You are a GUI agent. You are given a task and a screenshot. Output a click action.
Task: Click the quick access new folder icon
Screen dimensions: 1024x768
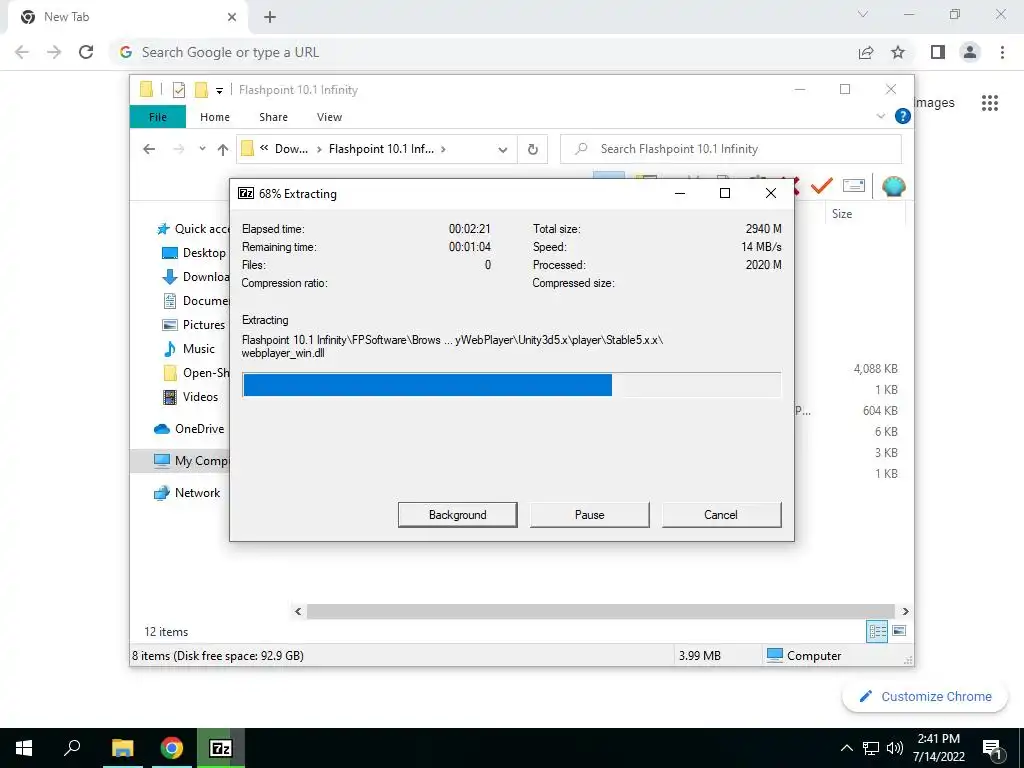click(x=201, y=89)
